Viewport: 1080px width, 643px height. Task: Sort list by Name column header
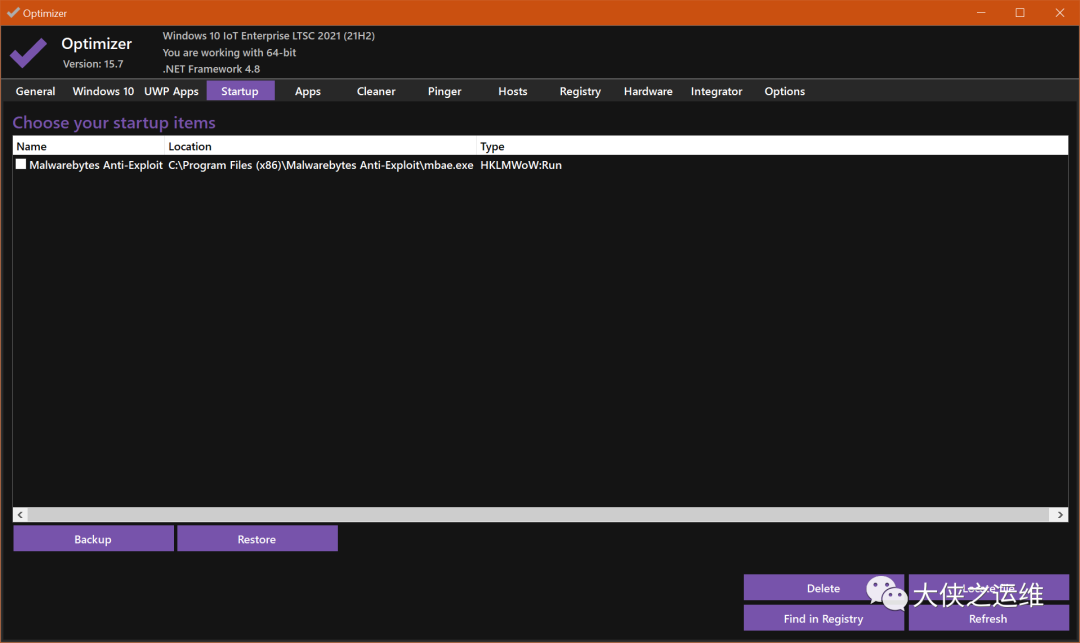pyautogui.click(x=89, y=146)
